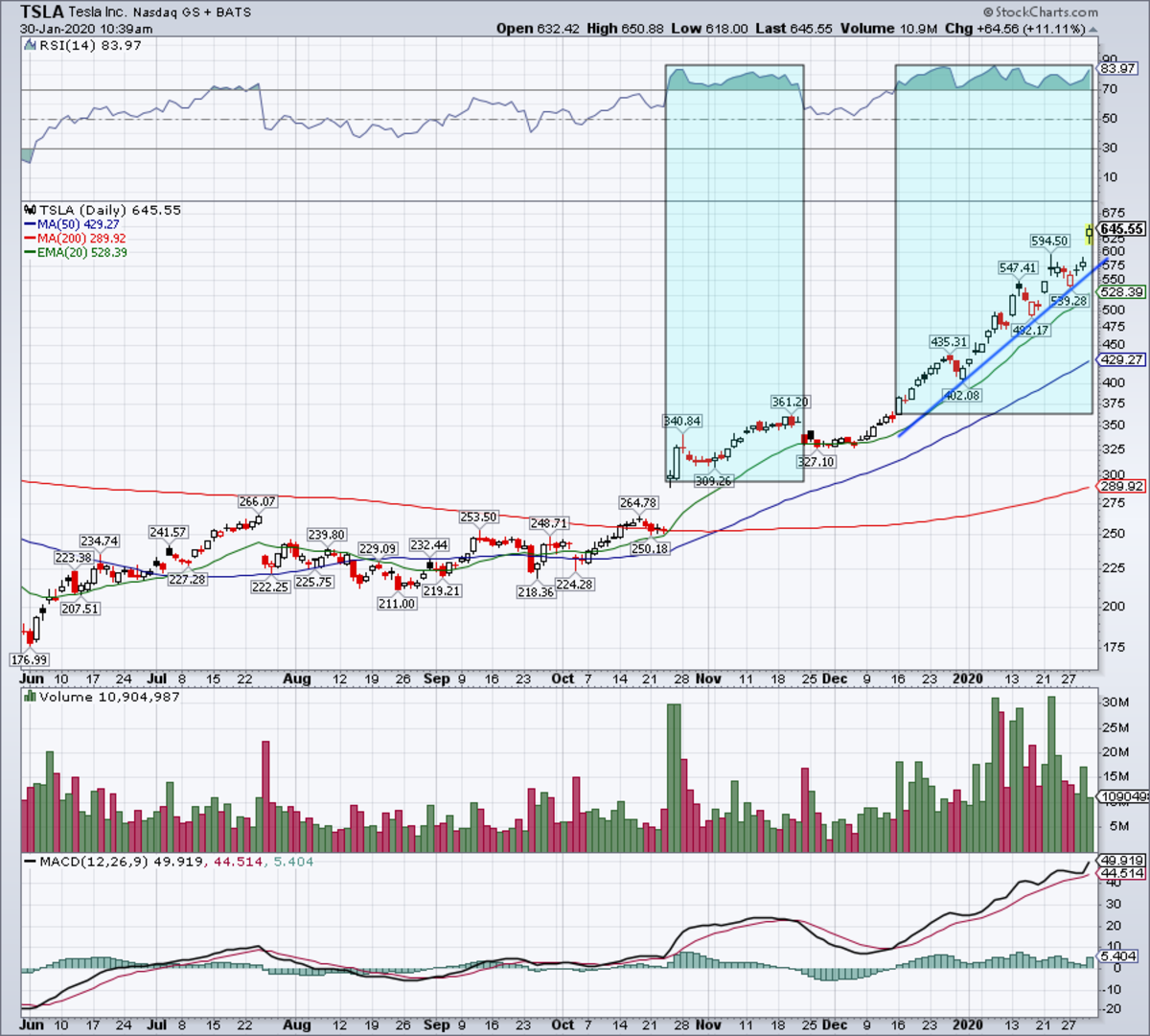Screen dimensions: 1150x1036
Task: Click the blue MA(50) legend swatch
Action: [29, 224]
